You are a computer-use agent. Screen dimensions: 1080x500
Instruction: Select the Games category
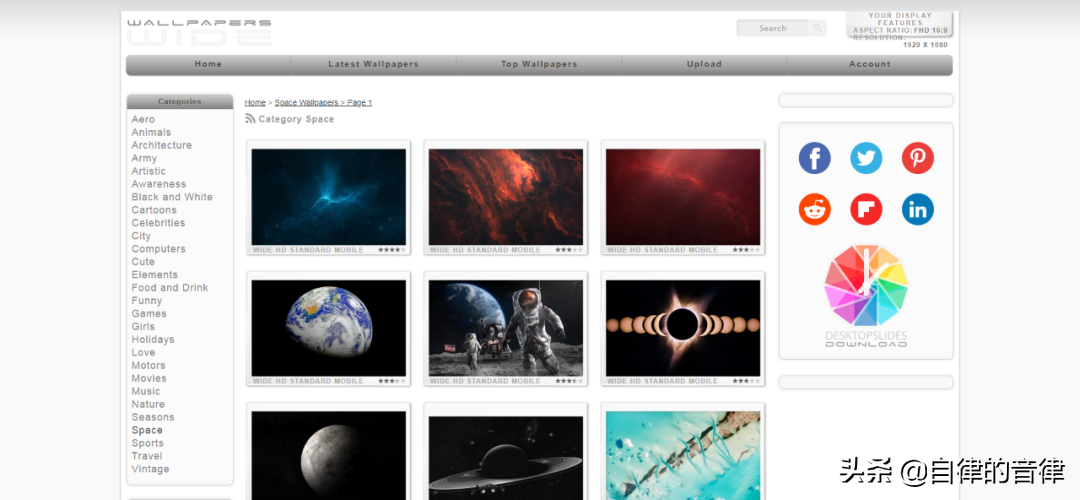point(149,313)
